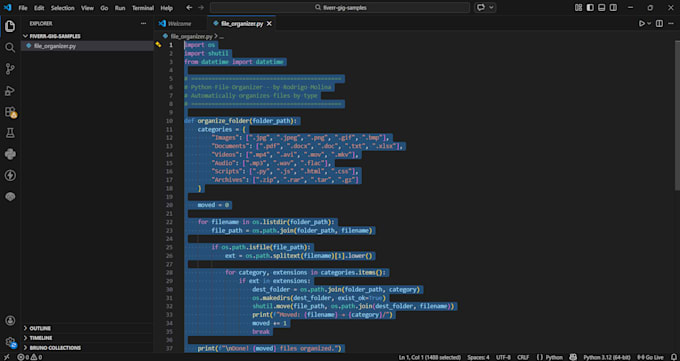This screenshot has width=680, height=361.
Task: Collapse the FIVERR-GIG-SAMPLES folder section
Action: pyautogui.click(x=87, y=36)
